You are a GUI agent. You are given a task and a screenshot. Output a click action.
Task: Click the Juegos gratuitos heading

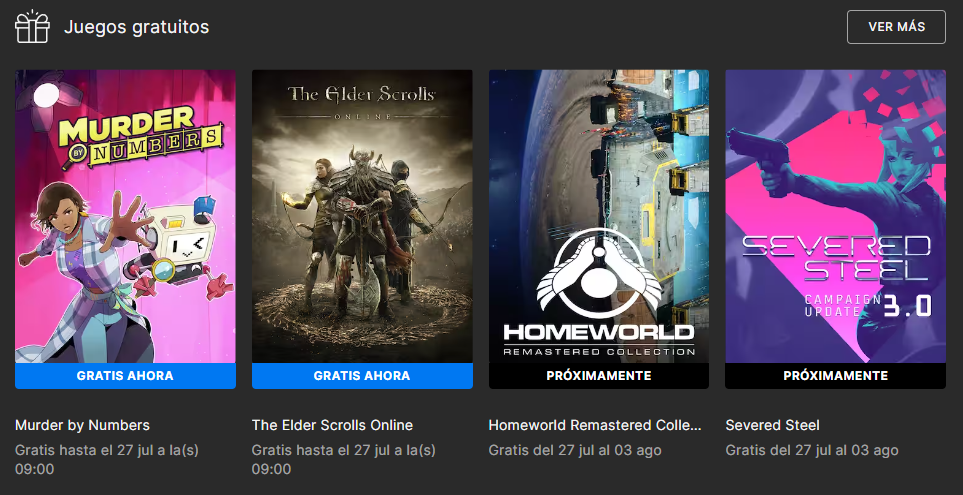coord(136,27)
